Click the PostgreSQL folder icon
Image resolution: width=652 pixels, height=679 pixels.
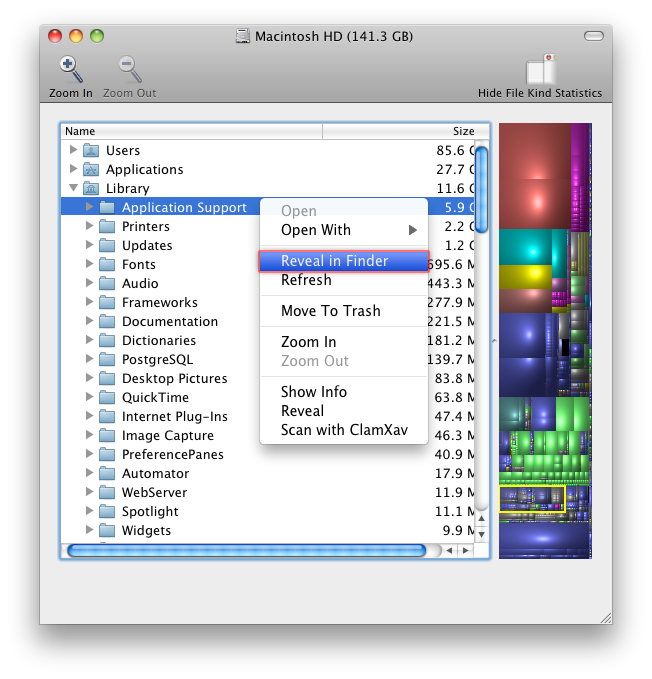point(107,359)
